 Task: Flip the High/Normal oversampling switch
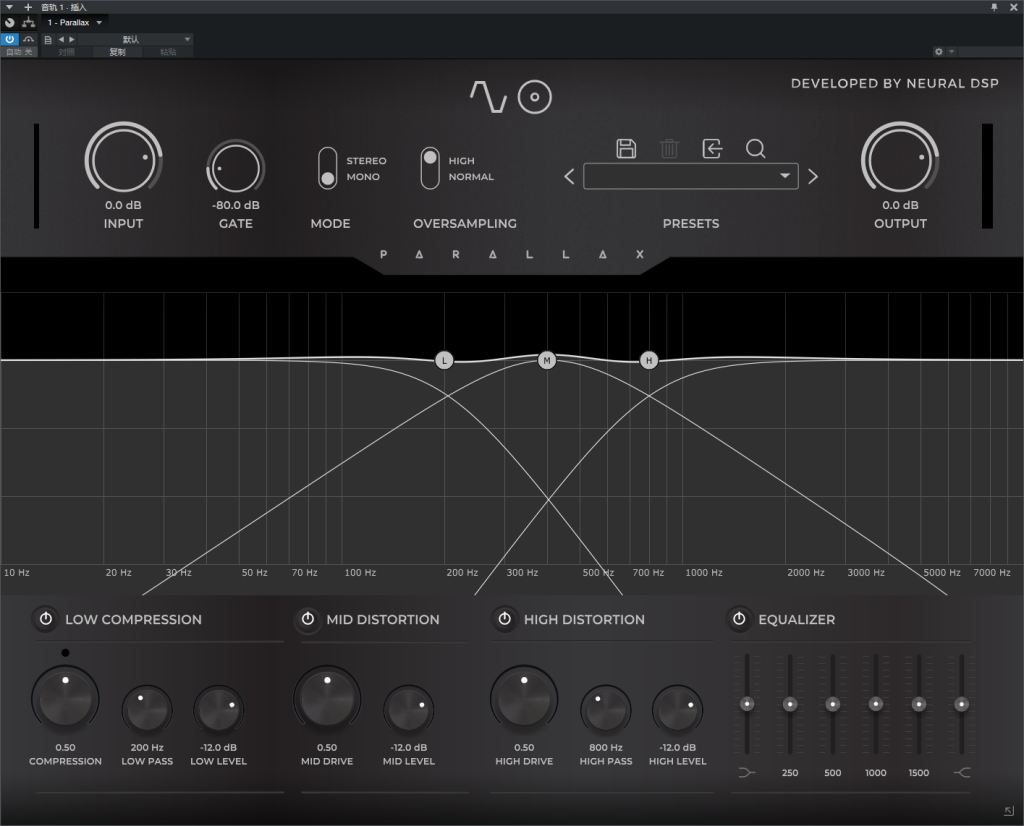(x=430, y=168)
